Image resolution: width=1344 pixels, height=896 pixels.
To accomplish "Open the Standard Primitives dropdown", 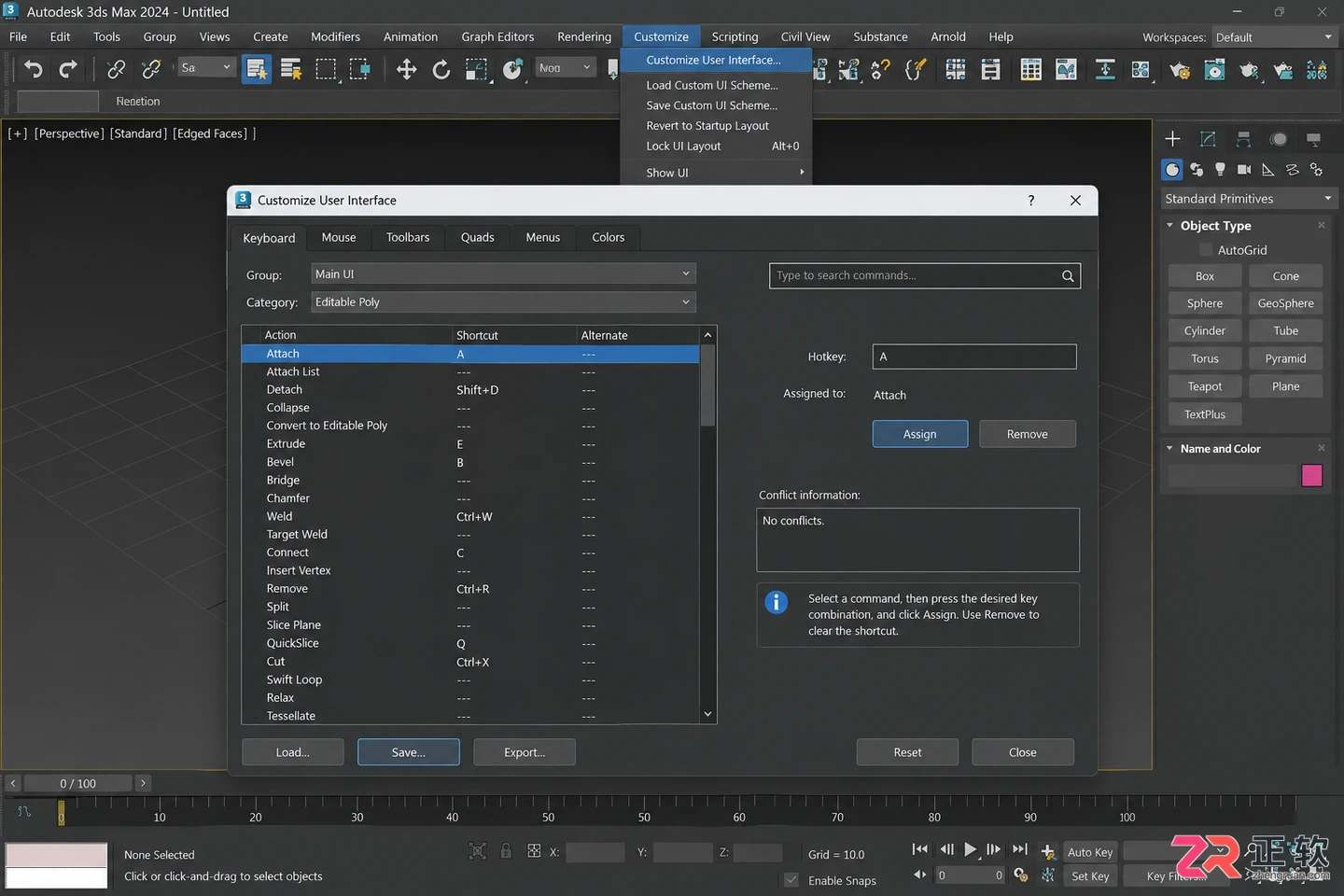I will click(x=1248, y=199).
